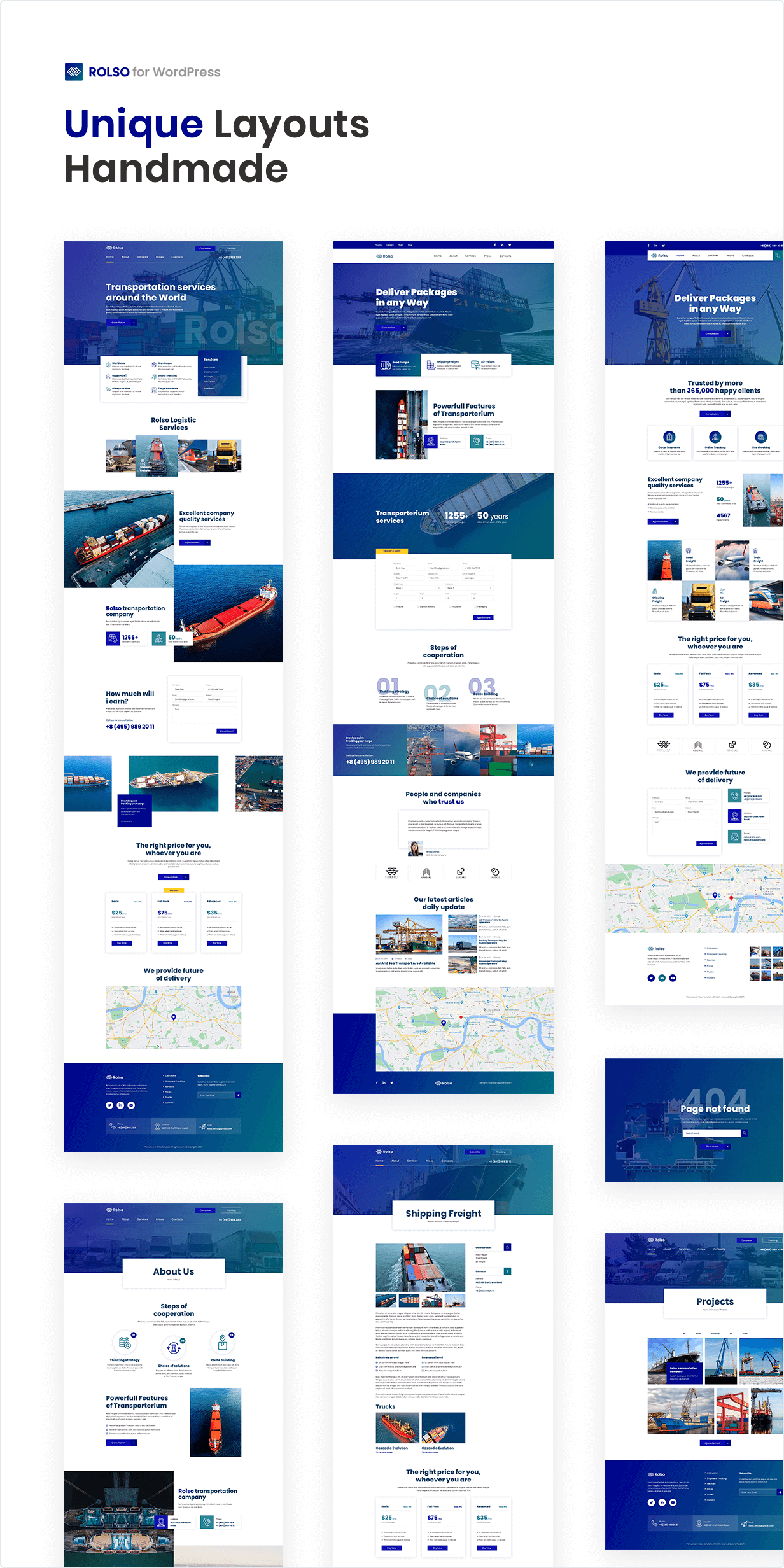Select the Road Freight truck icon

point(386,365)
